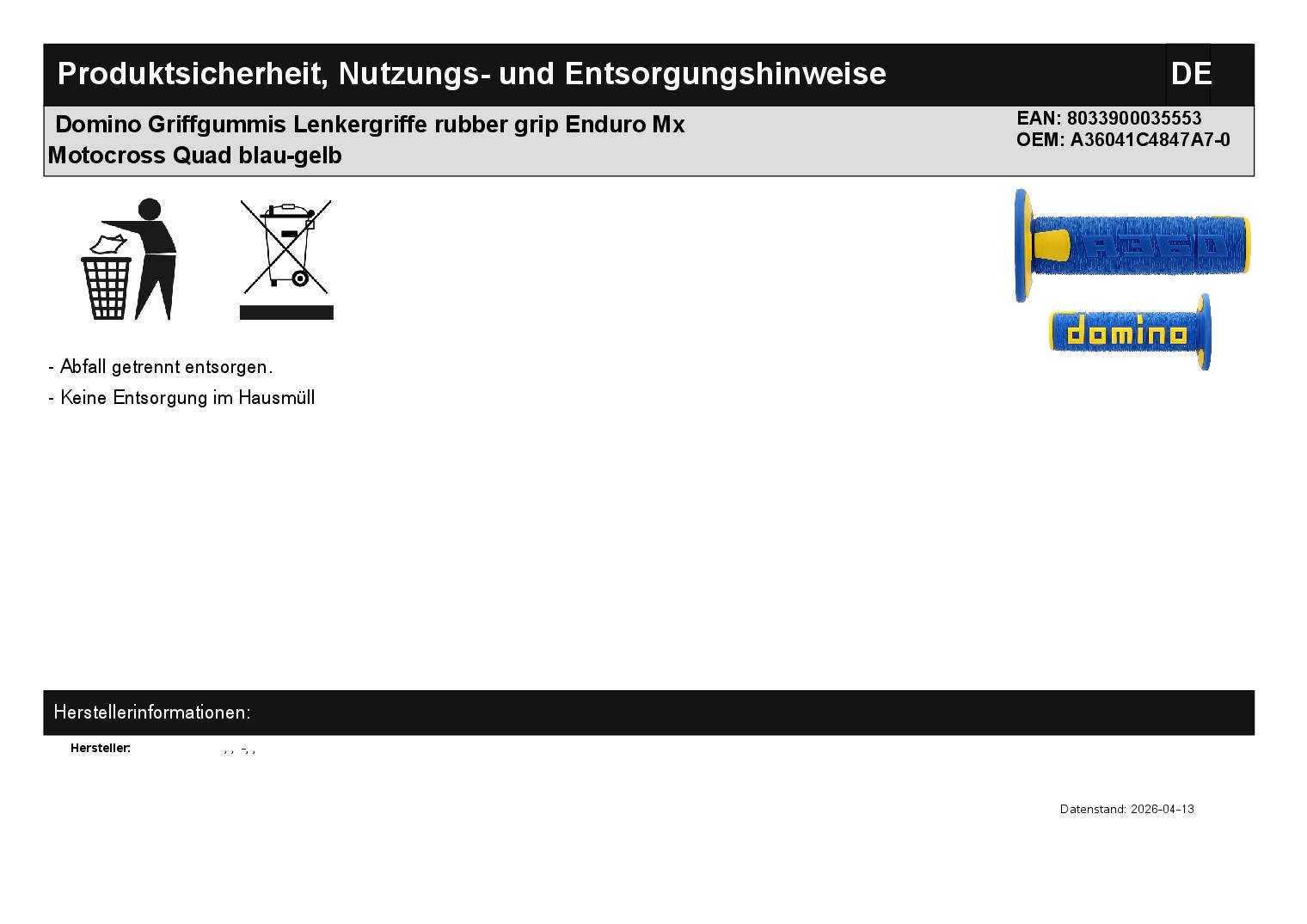Image resolution: width=1307 pixels, height=924 pixels.
Task: Click the yellow domino lettering on the grip
Action: (1126, 332)
